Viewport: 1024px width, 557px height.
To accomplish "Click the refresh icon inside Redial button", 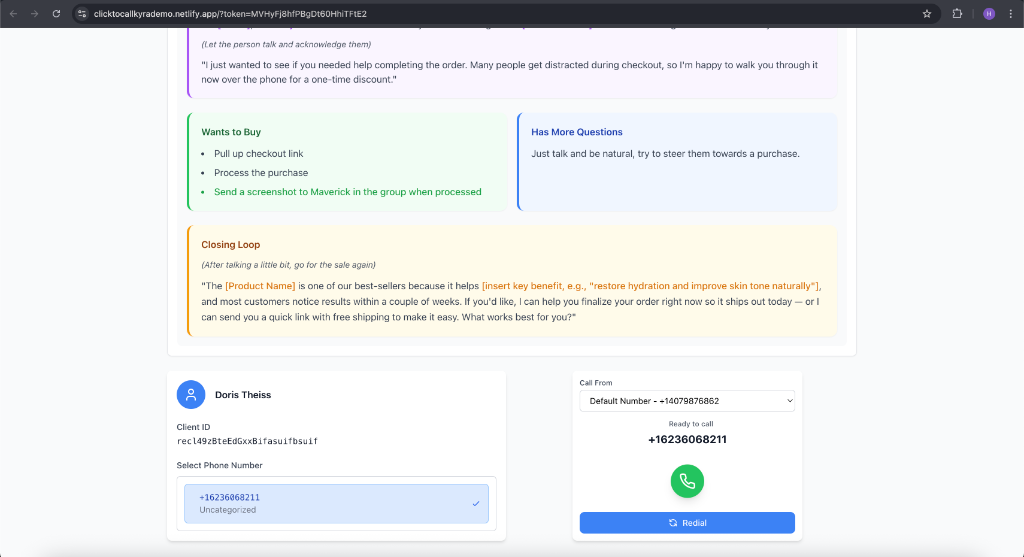I will tap(673, 523).
